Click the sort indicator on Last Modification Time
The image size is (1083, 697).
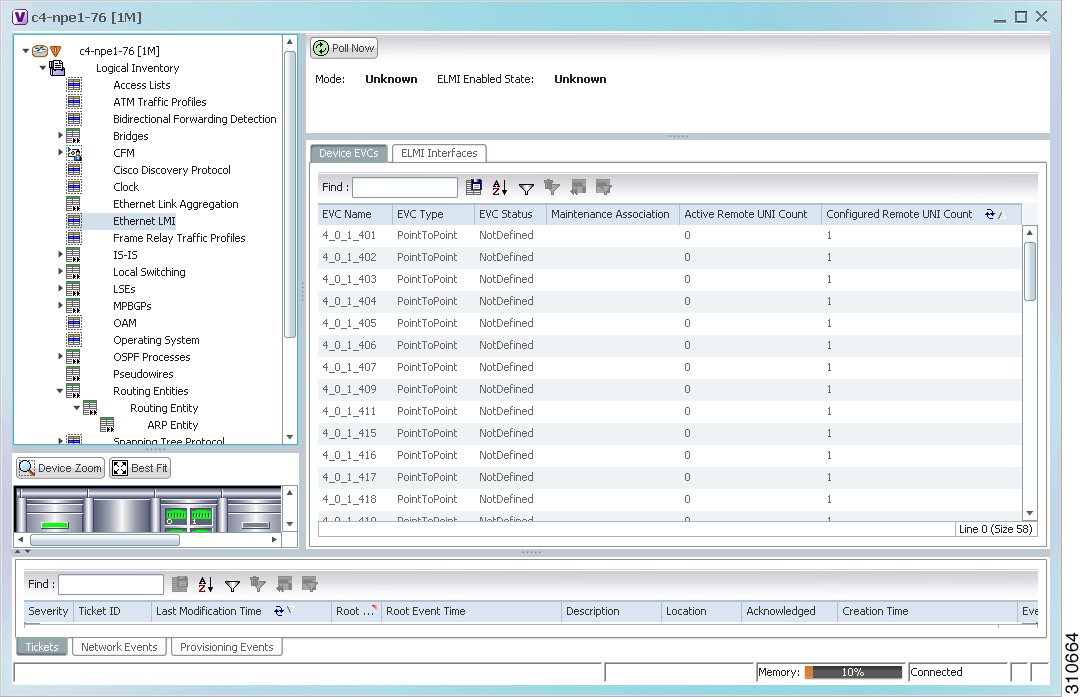pyautogui.click(x=284, y=611)
